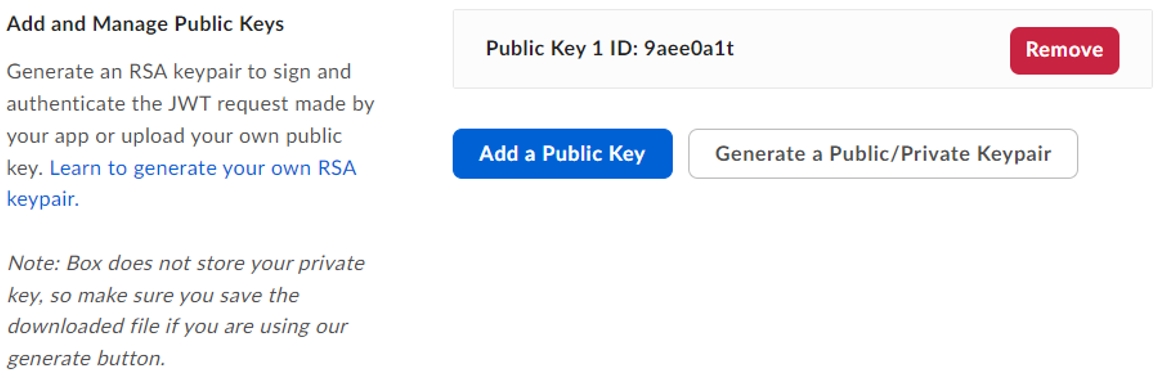Open Learn to generate your own RSA link
Viewport: 1157px width, 385px height.
click(x=203, y=168)
